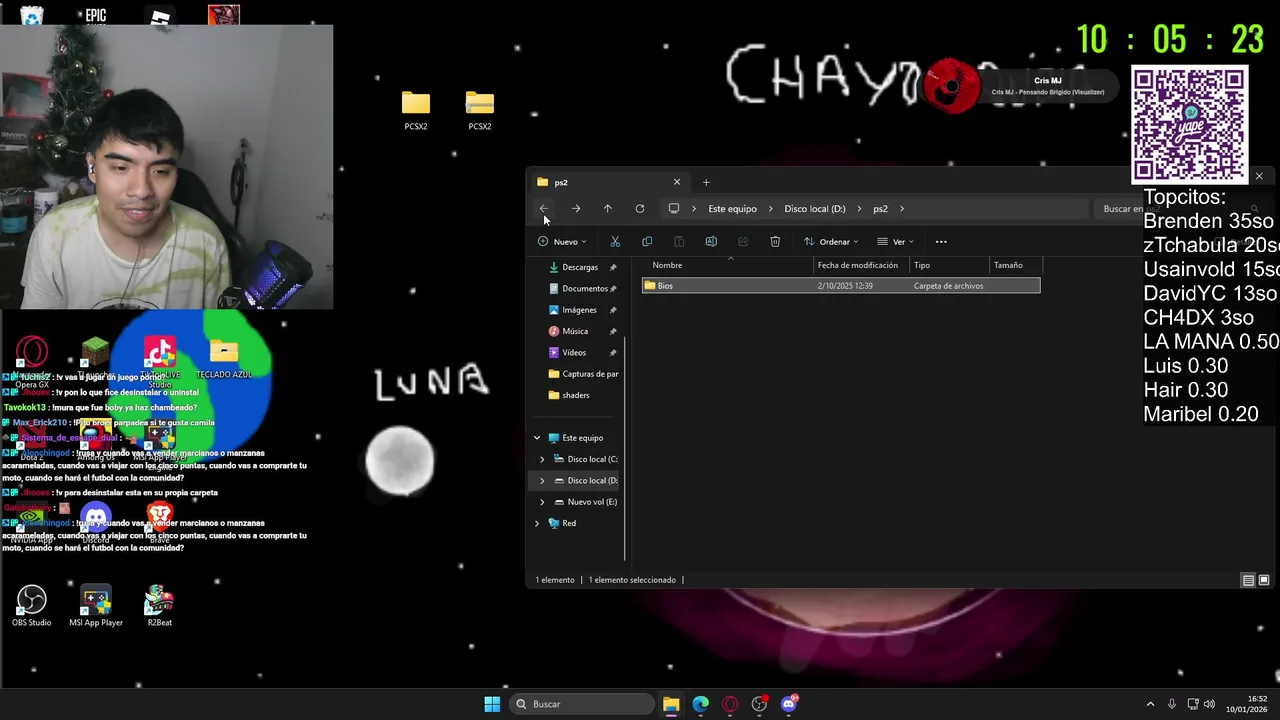
Task: Open OBS from taskbar
Action: 760,704
